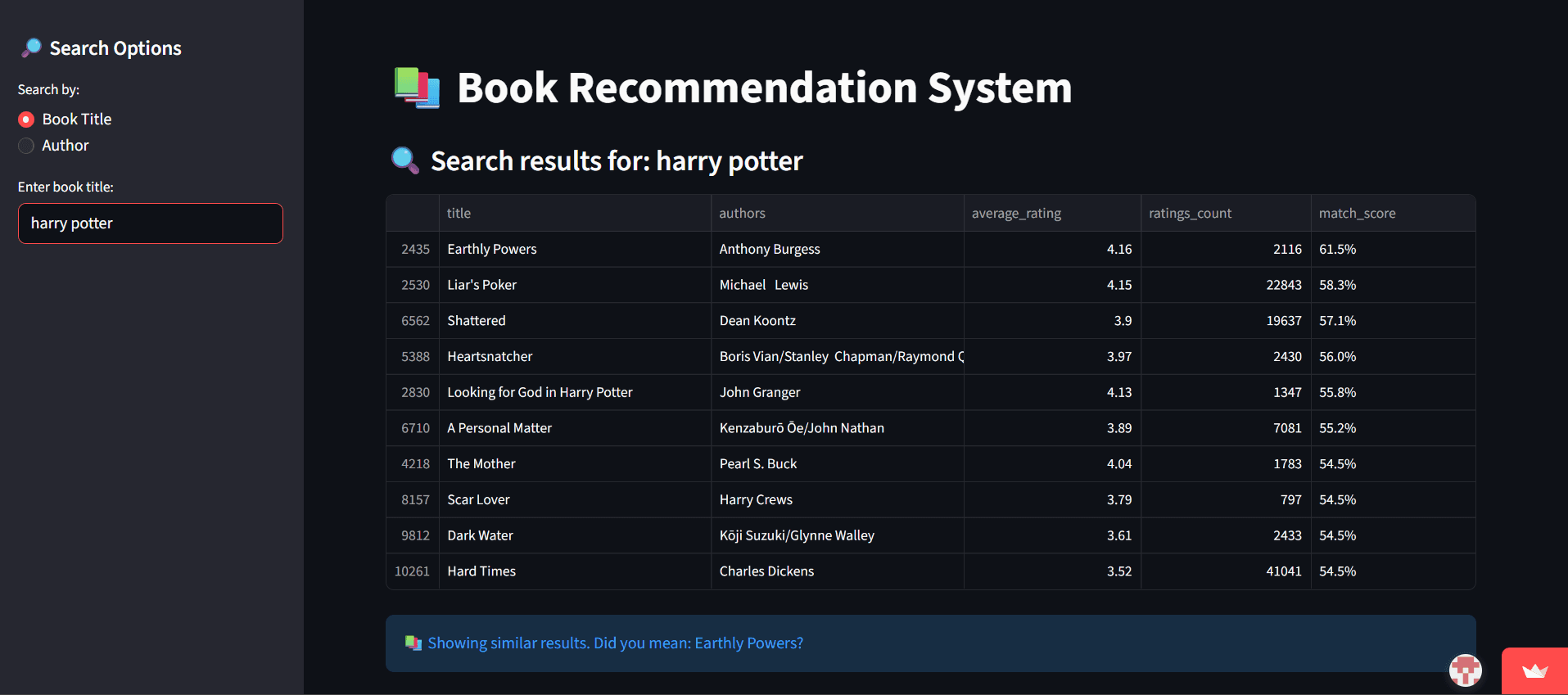1568x695 pixels.
Task: Click the 'Dark Water' title cell
Action: [x=575, y=535]
